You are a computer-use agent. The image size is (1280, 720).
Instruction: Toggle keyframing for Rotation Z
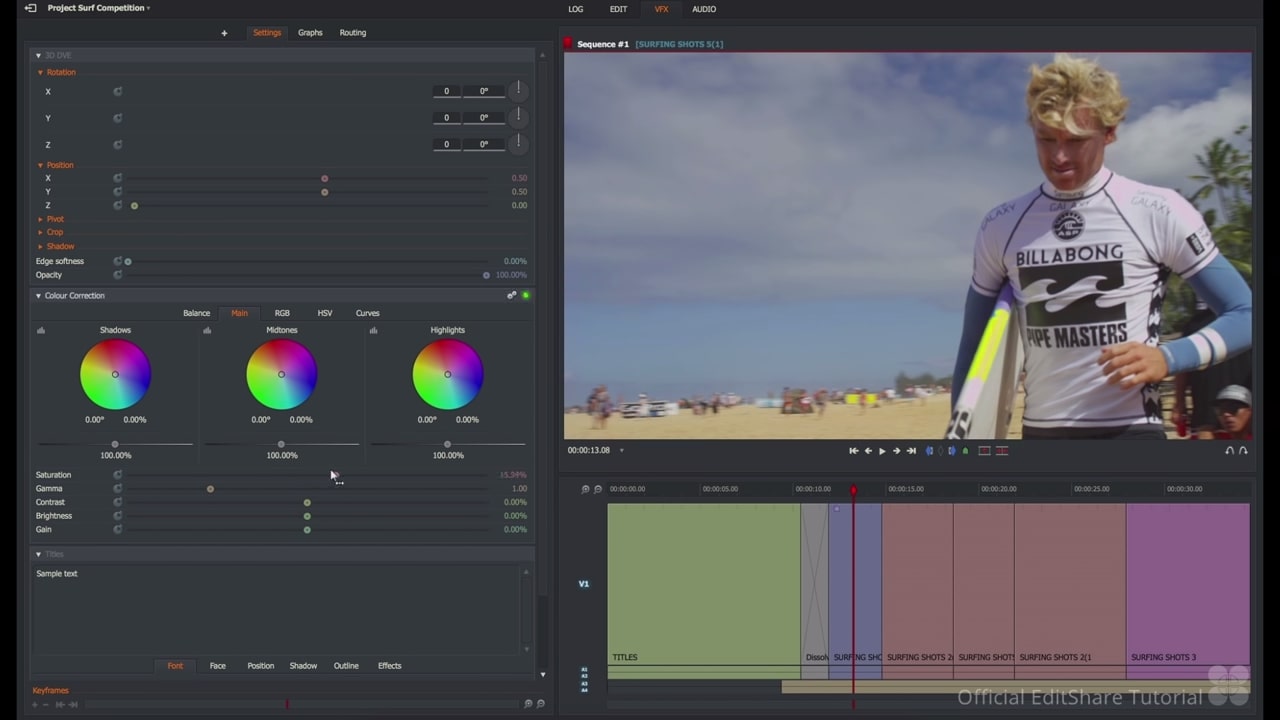(118, 145)
